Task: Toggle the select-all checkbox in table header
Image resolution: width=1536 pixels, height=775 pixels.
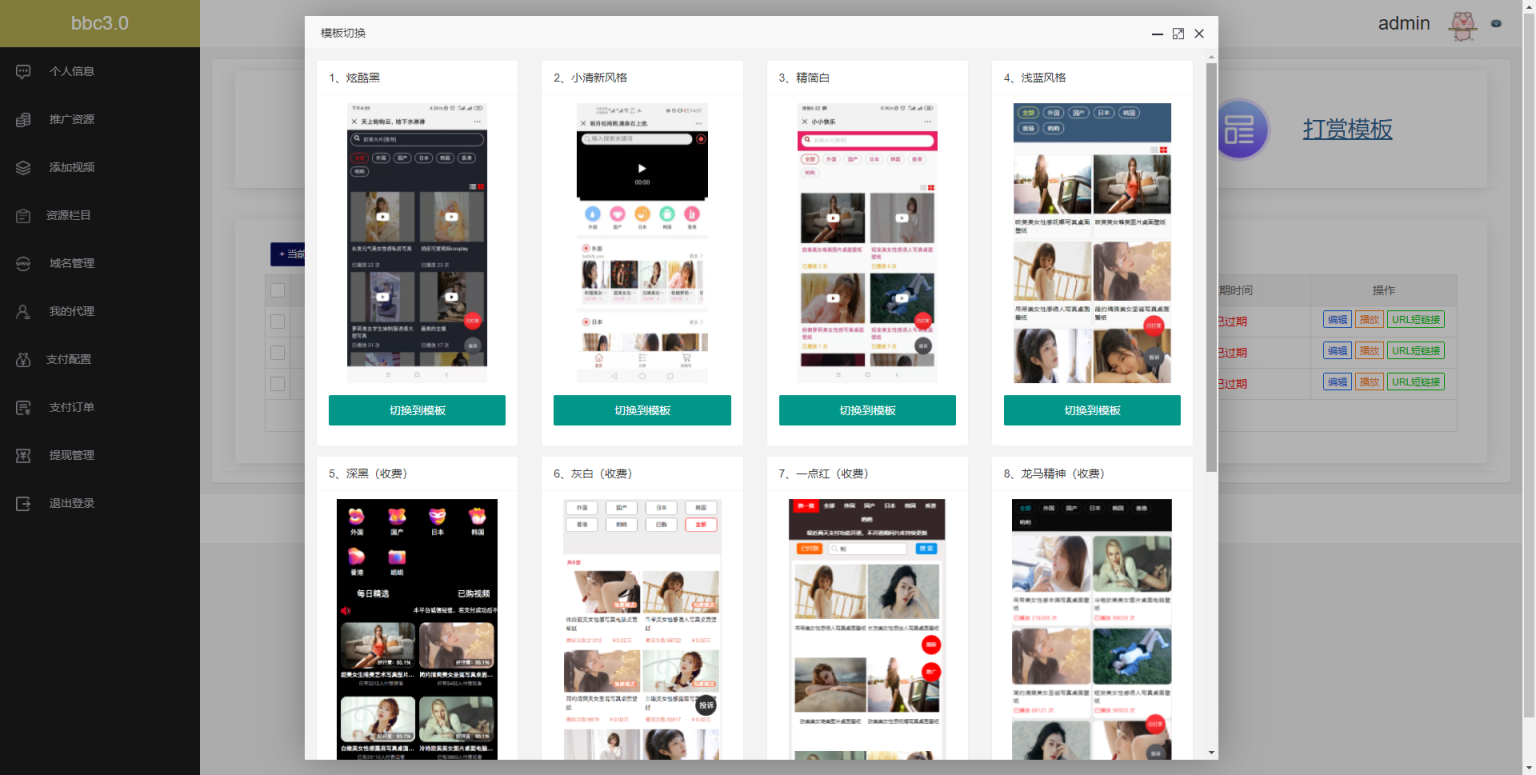Action: point(278,290)
